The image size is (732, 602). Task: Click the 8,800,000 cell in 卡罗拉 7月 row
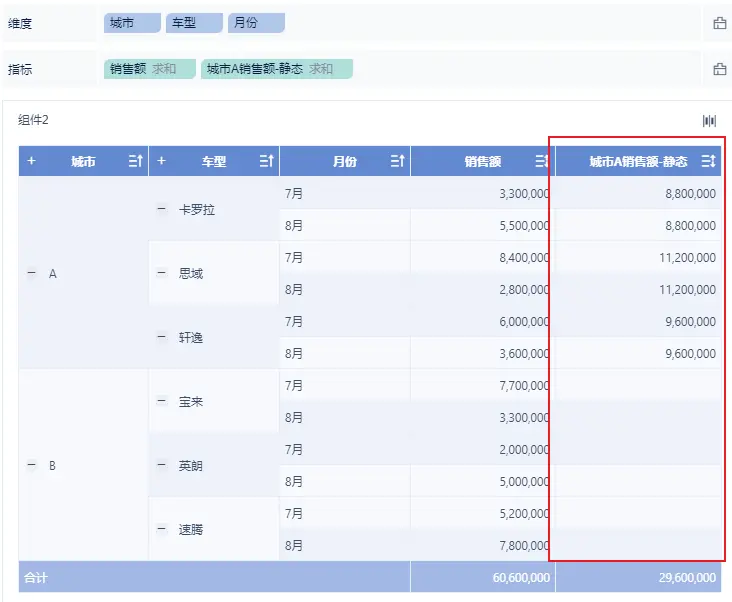[638, 193]
